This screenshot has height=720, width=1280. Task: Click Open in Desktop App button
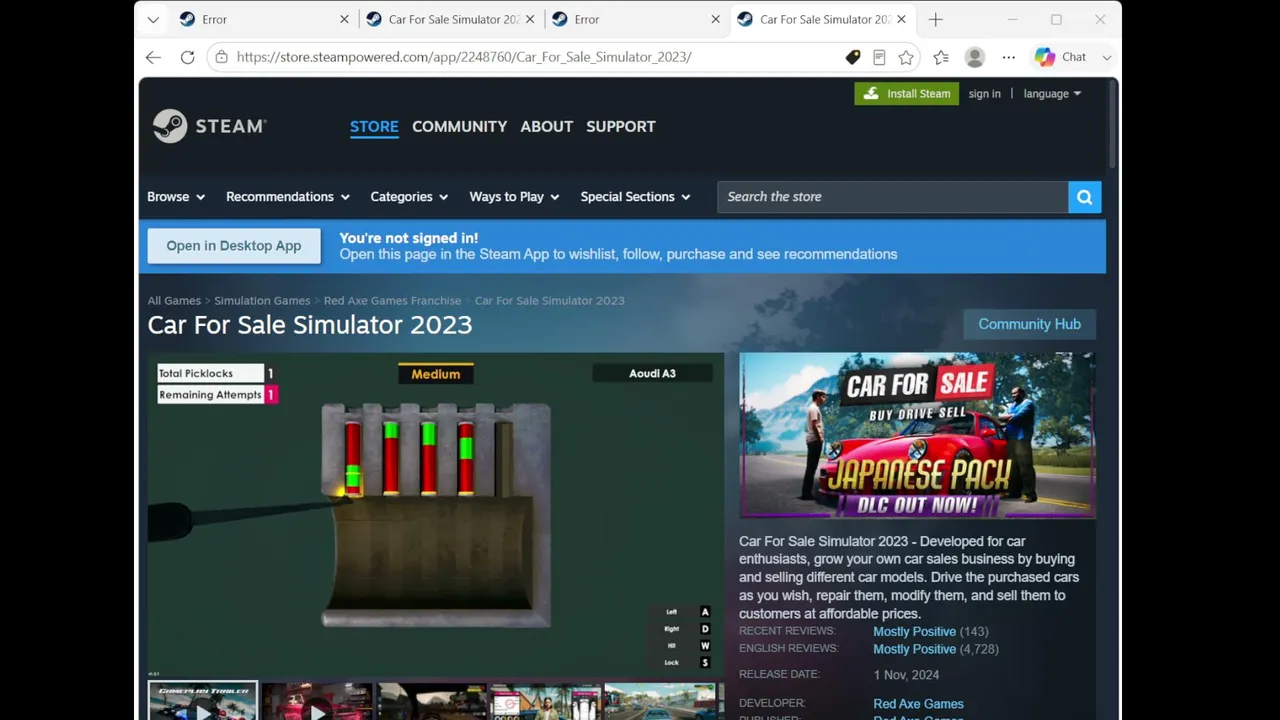click(x=234, y=246)
